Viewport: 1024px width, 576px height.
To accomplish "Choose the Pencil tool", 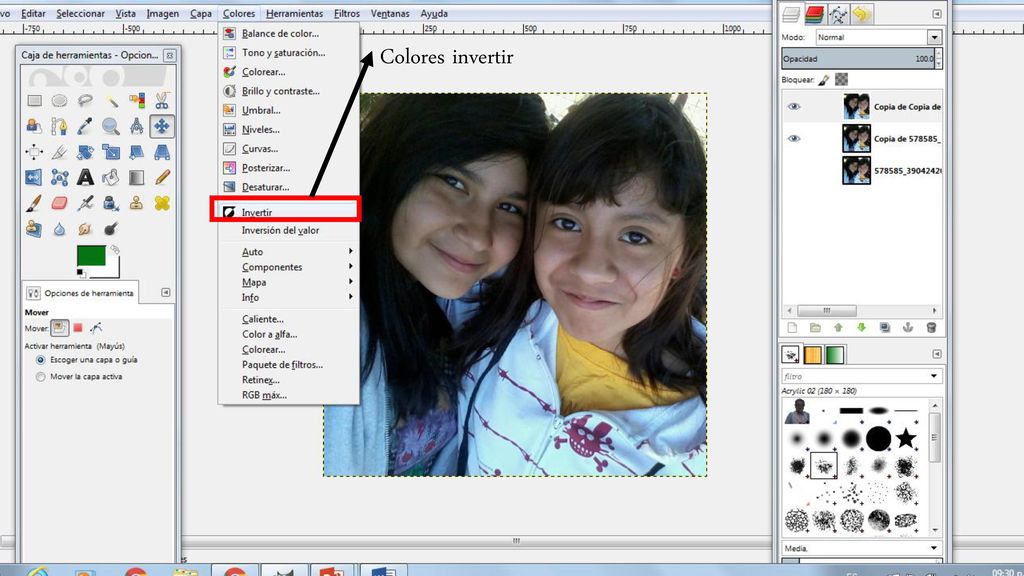I will pyautogui.click(x=162, y=177).
